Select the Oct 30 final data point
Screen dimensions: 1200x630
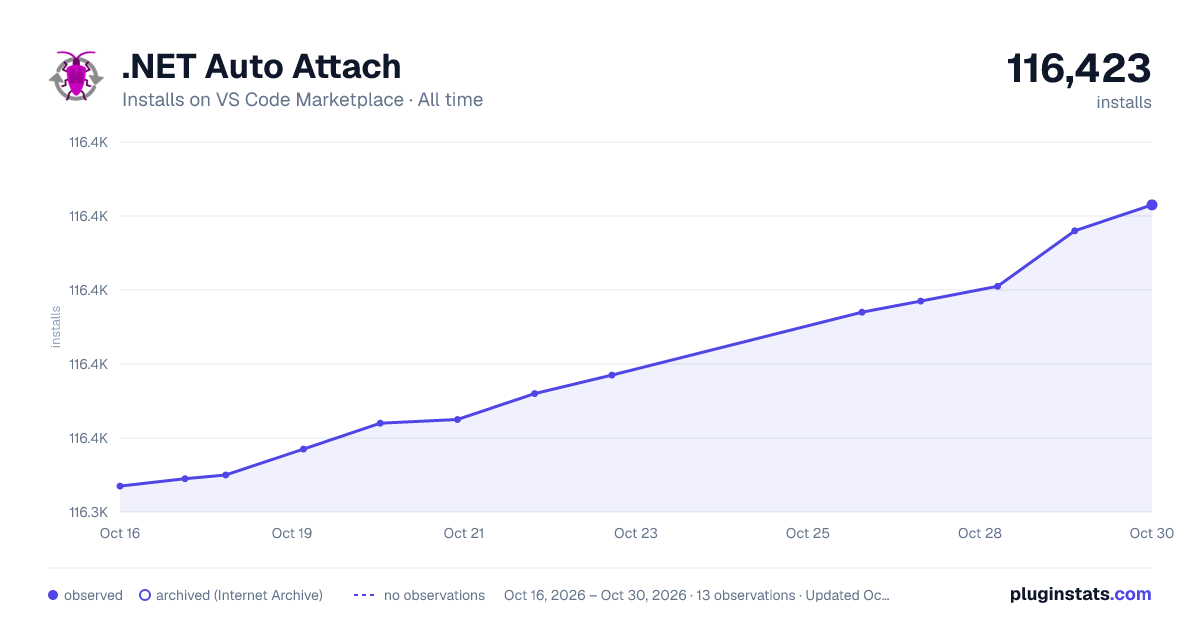(x=1152, y=205)
